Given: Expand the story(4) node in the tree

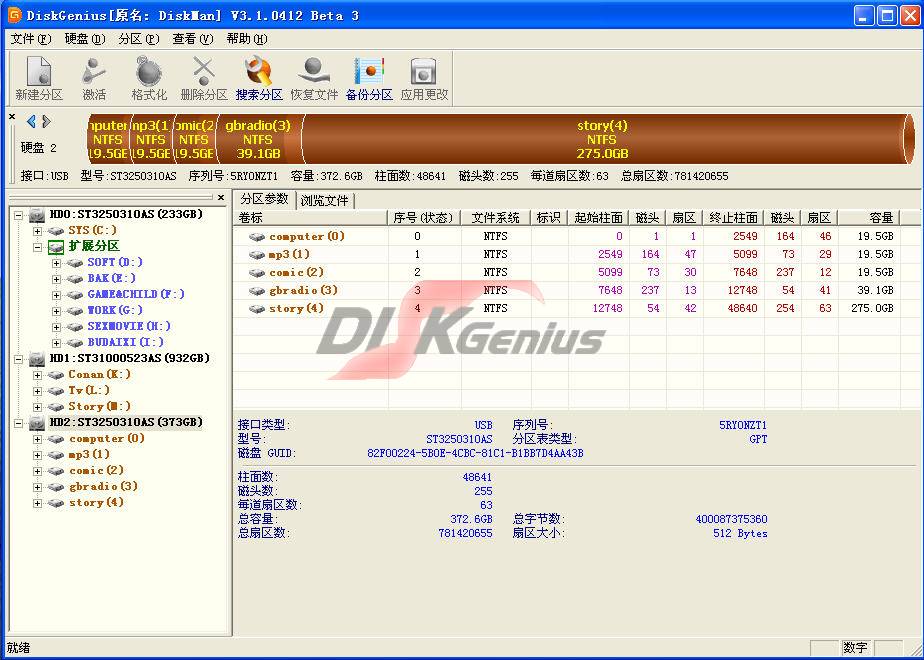Looking at the screenshot, I should 37,503.
